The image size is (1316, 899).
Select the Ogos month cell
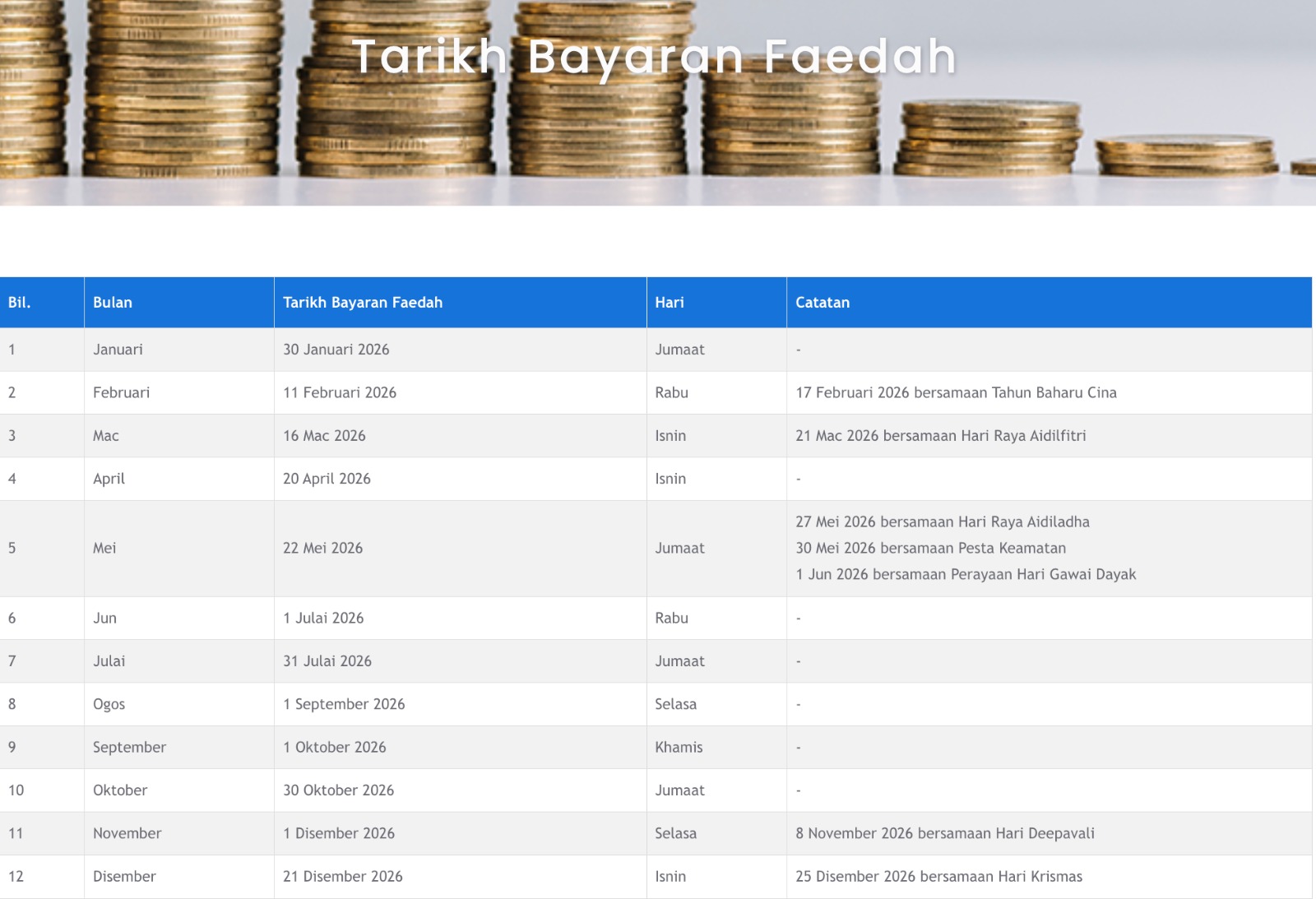click(x=179, y=704)
